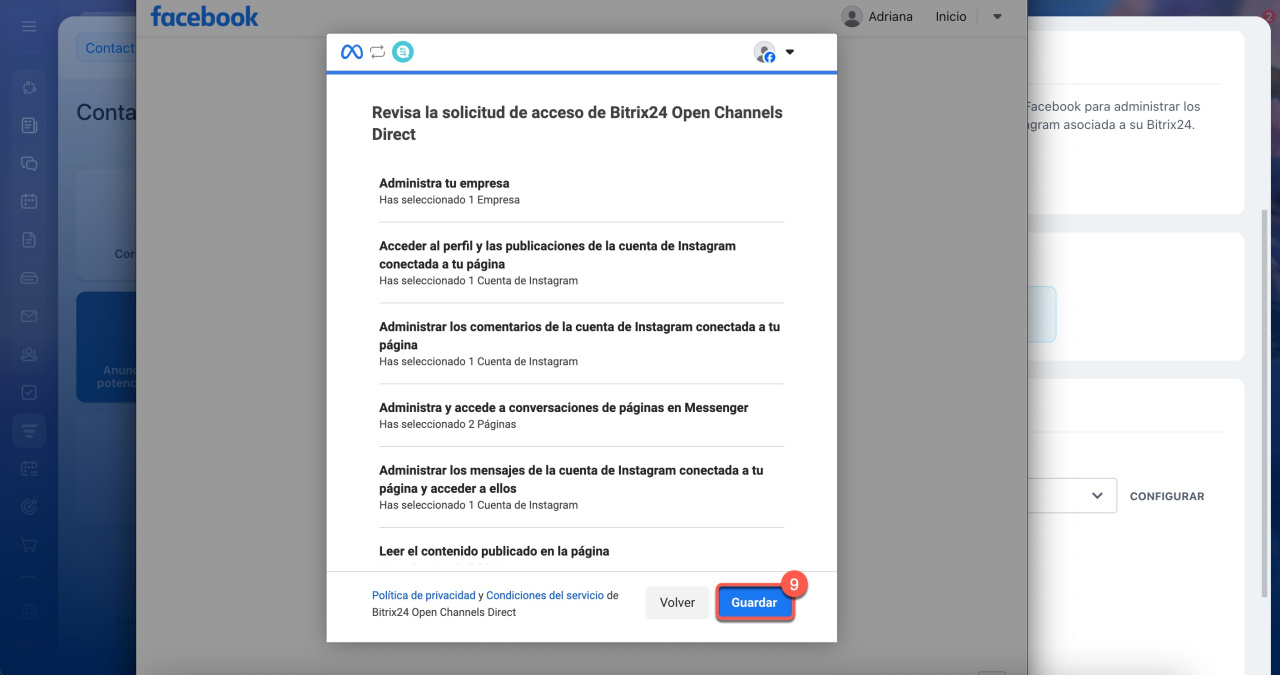Image resolution: width=1280 pixels, height=675 pixels.
Task: Click the profile avatar with Facebook badge
Action: click(x=764, y=52)
